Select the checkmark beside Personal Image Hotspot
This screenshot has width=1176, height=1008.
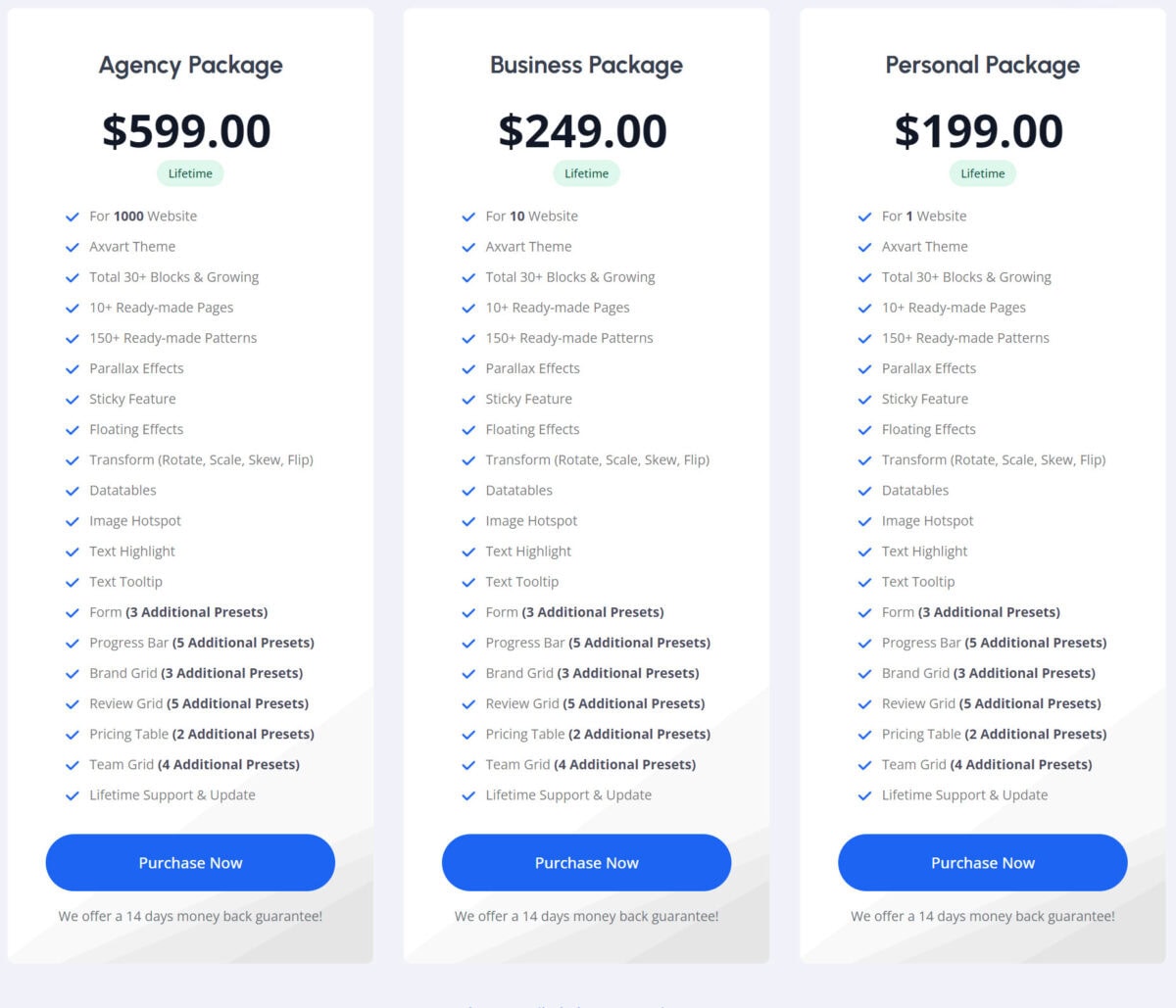(864, 521)
